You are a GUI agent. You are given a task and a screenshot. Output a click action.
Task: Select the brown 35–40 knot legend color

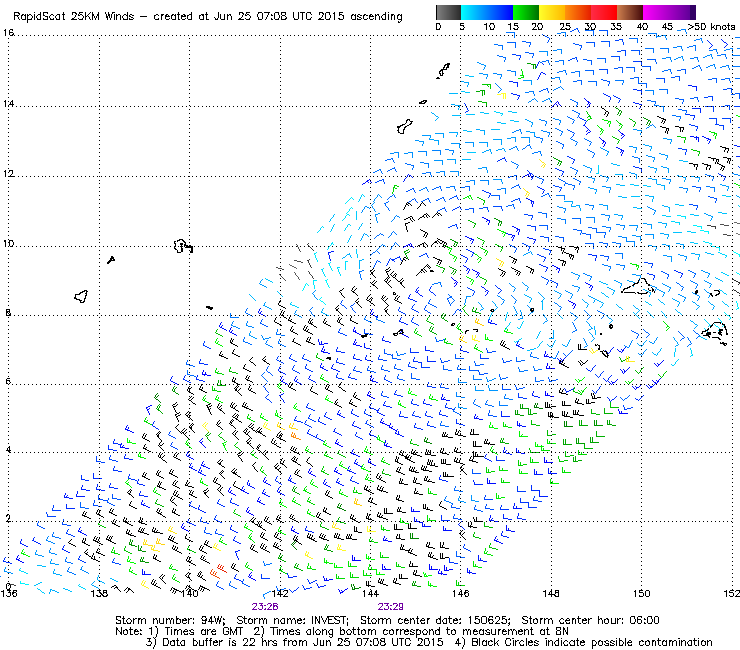tap(630, 12)
